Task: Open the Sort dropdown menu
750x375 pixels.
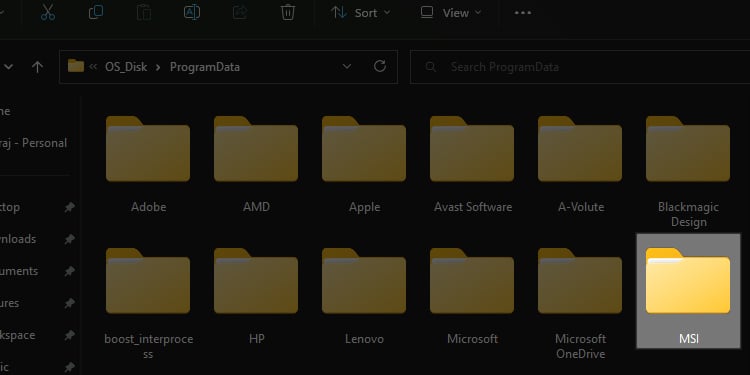Action: 361,13
